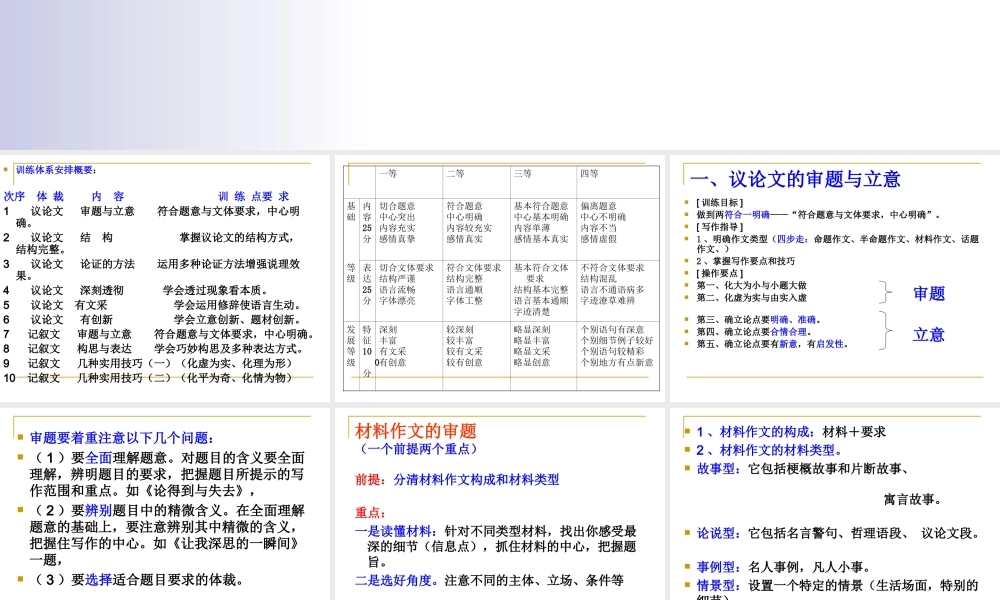Click the line 前提：分清材料作文构成和材料类型
This screenshot has width=1000, height=600.
click(457, 479)
